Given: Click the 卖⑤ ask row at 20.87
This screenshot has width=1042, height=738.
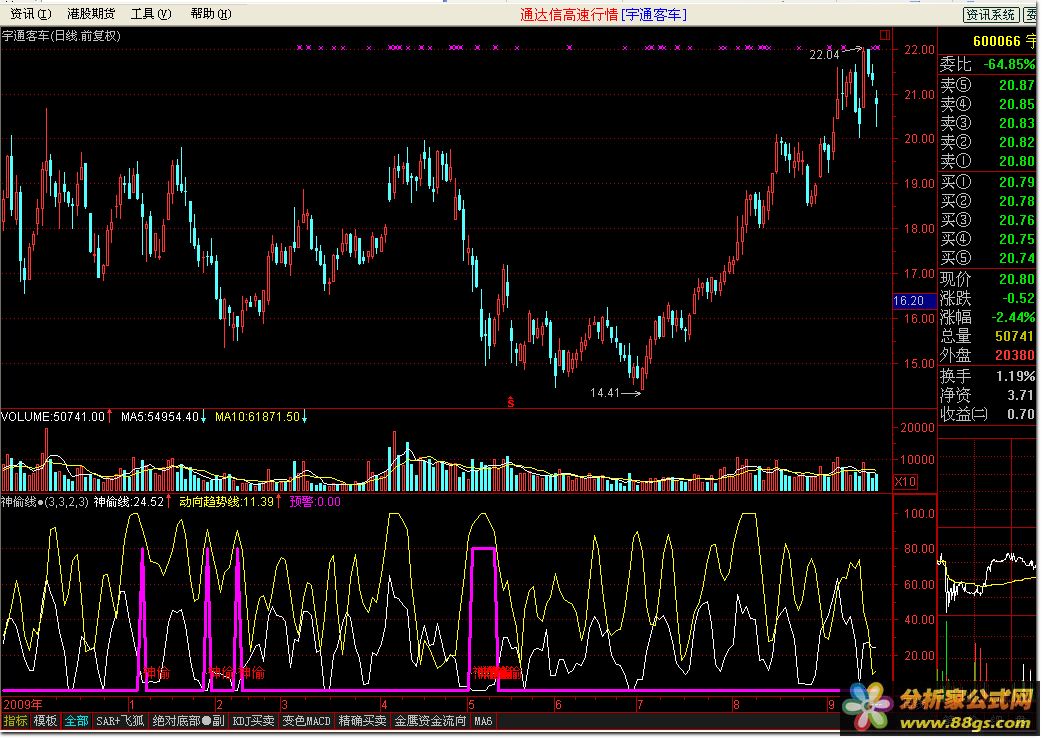Looking at the screenshot, I should (x=987, y=85).
